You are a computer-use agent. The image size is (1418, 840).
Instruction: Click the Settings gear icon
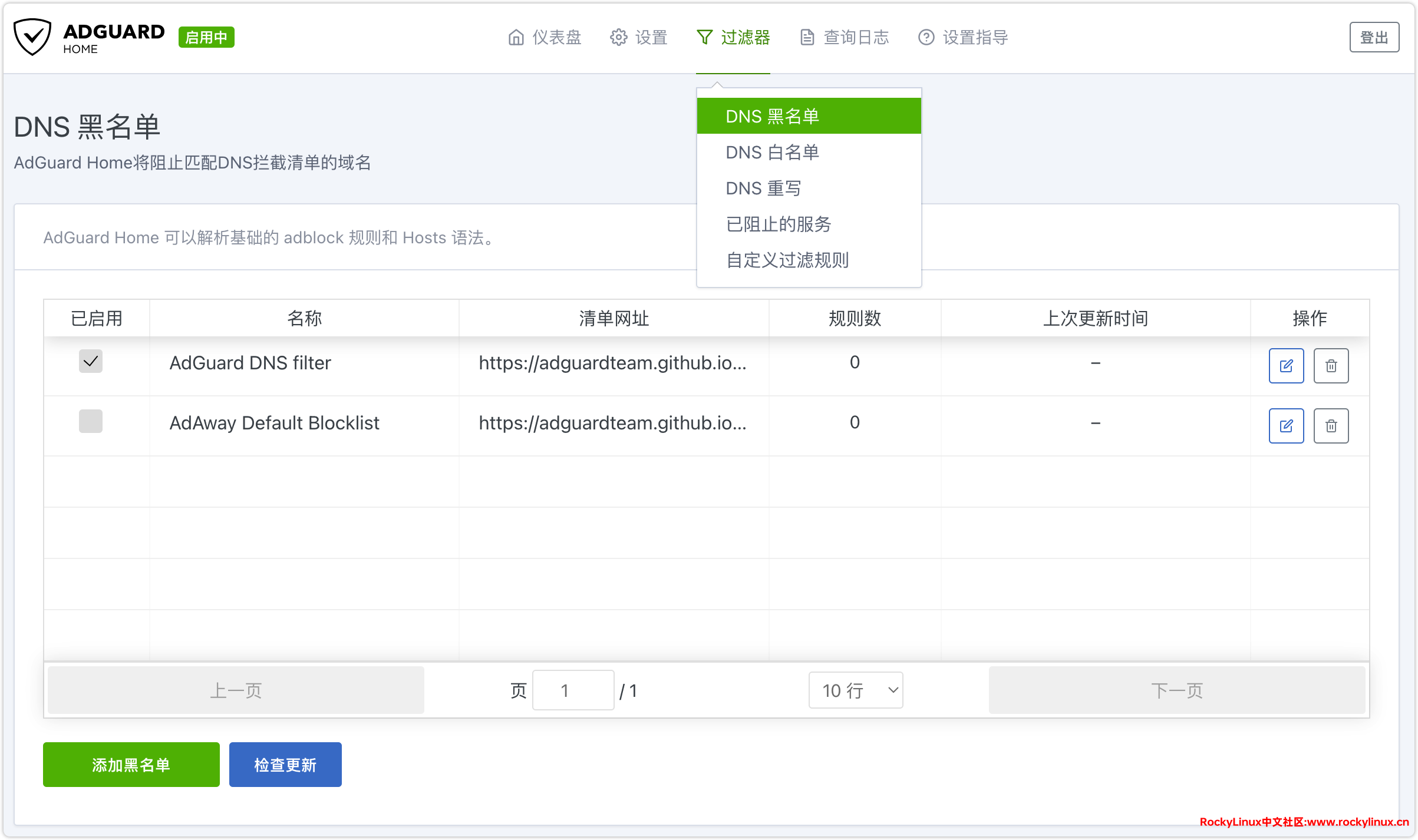pyautogui.click(x=618, y=38)
